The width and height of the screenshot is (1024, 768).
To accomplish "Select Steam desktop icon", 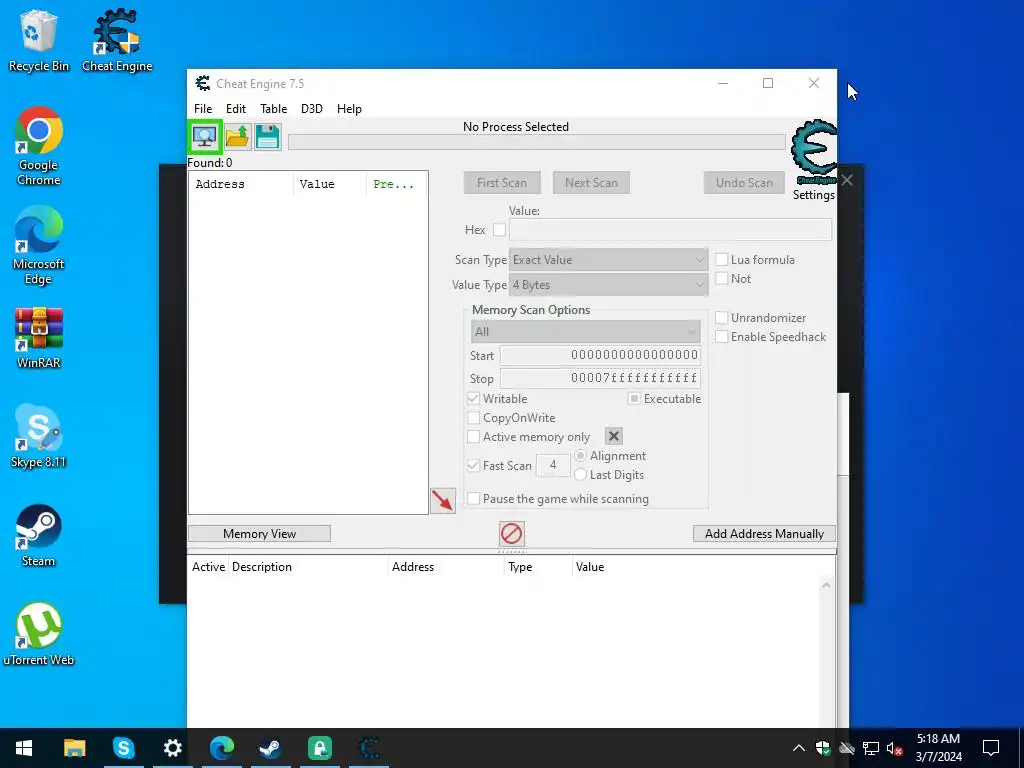I will [x=38, y=536].
